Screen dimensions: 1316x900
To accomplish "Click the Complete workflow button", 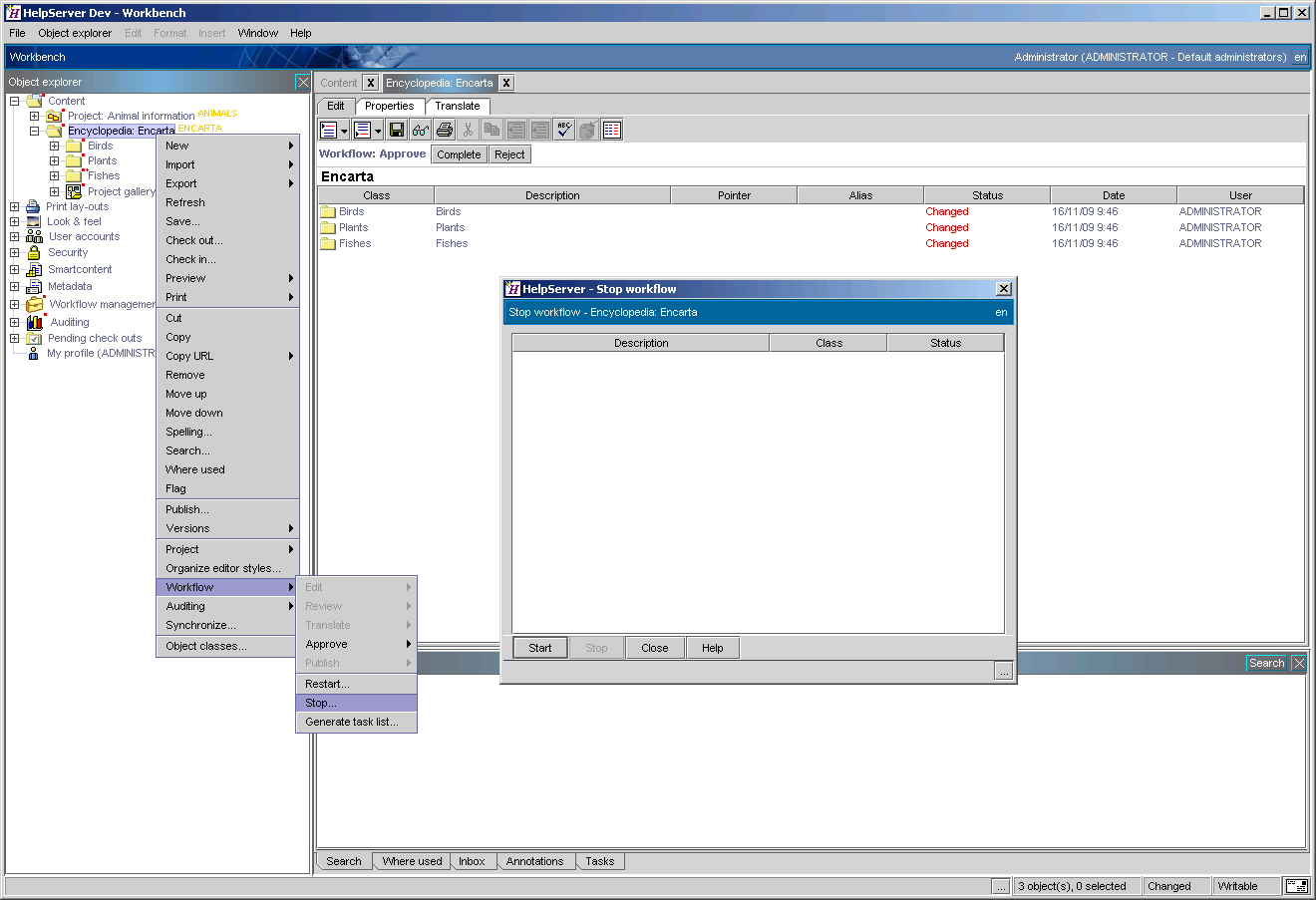I will coord(458,153).
